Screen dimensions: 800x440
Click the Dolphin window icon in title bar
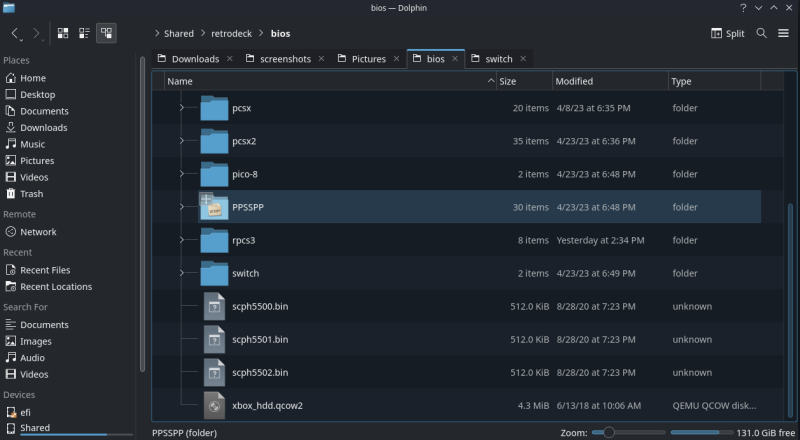click(9, 7)
